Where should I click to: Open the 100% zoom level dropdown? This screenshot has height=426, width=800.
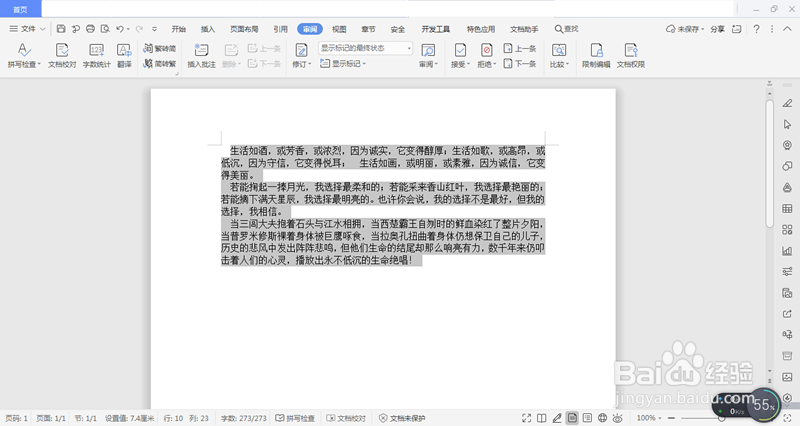pyautogui.click(x=649, y=418)
